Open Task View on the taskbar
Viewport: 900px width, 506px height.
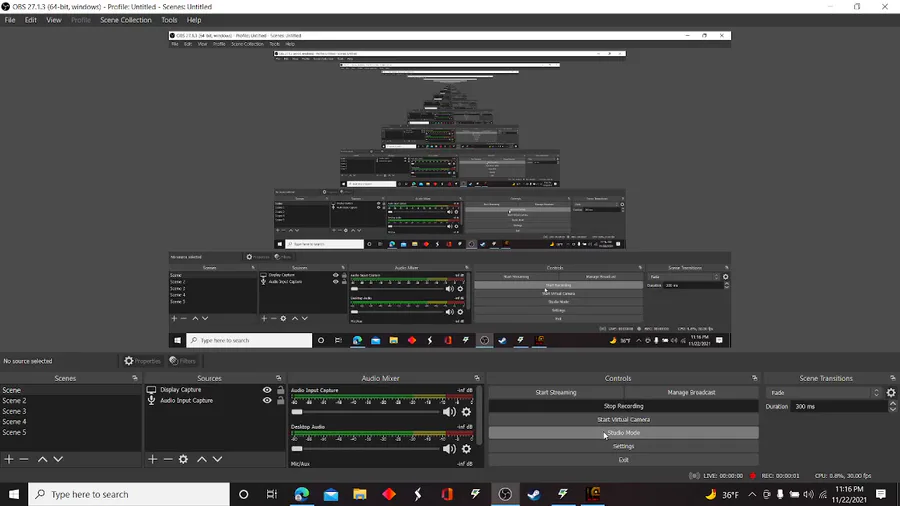pos(272,494)
